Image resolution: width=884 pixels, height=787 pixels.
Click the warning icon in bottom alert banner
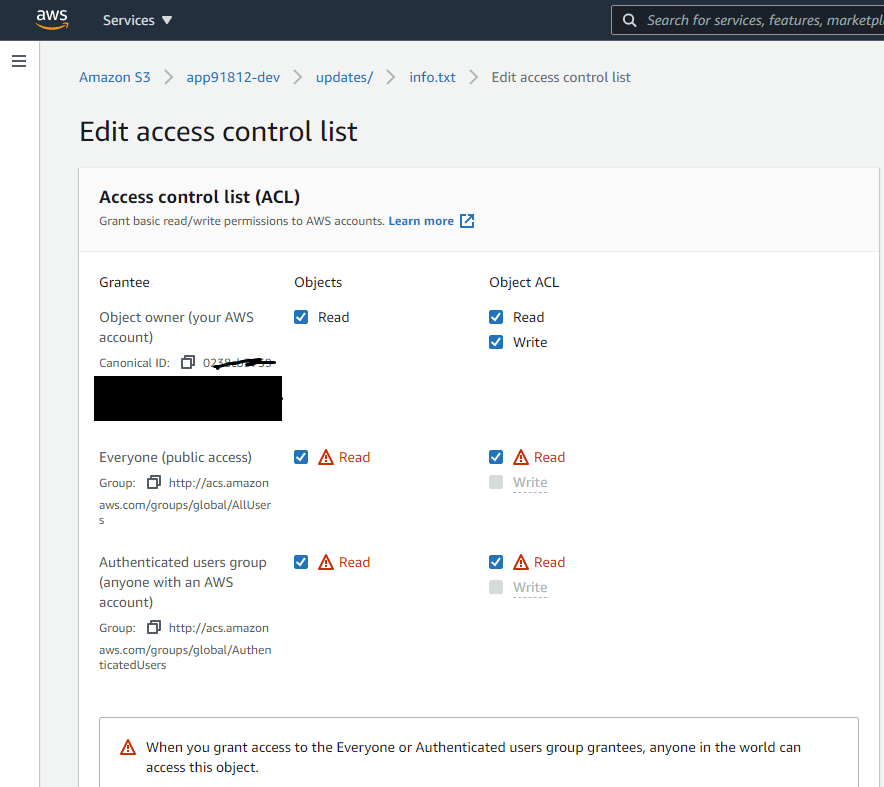[x=127, y=746]
